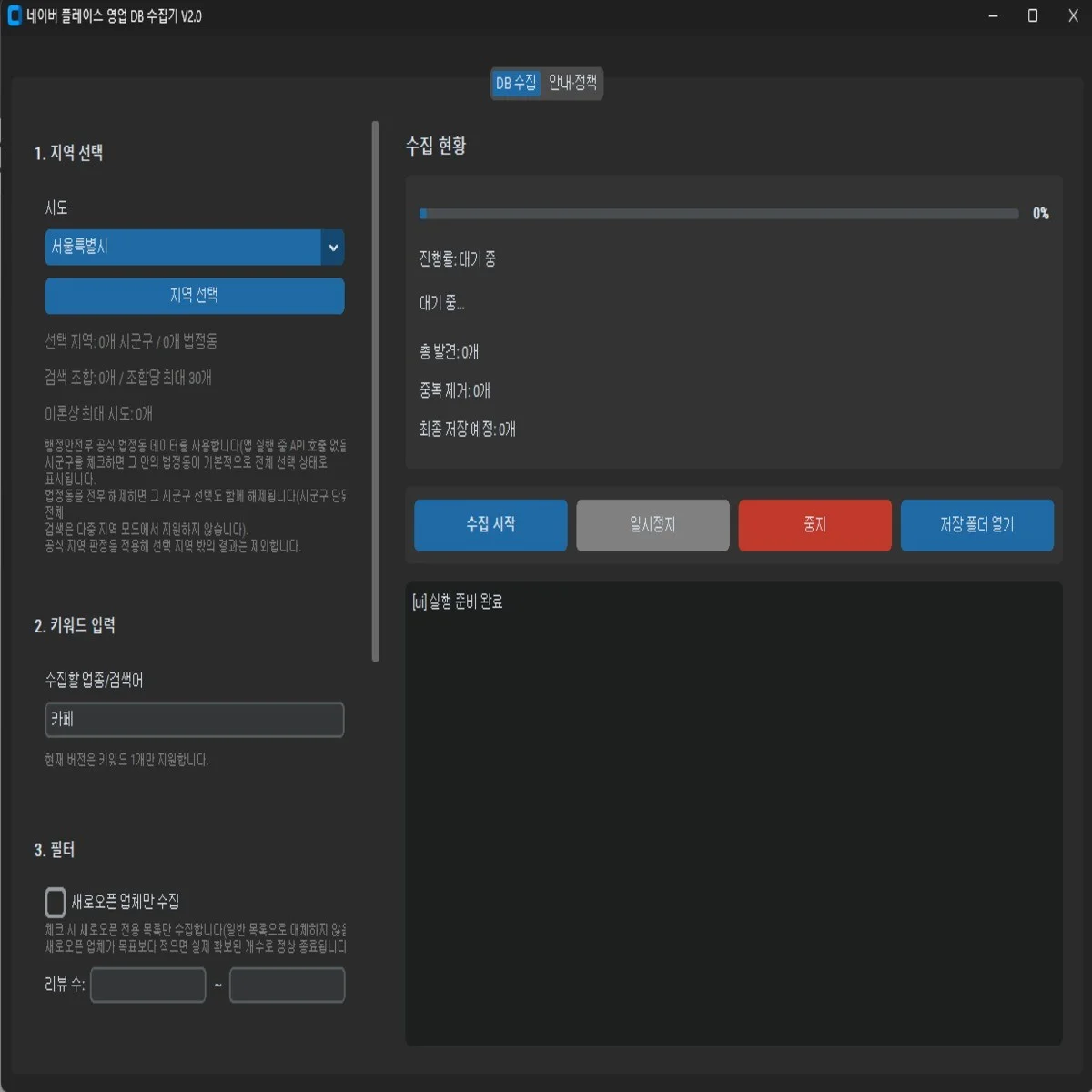This screenshot has height=1092, width=1092.
Task: Switch to the DB 수집 tab
Action: (x=516, y=84)
